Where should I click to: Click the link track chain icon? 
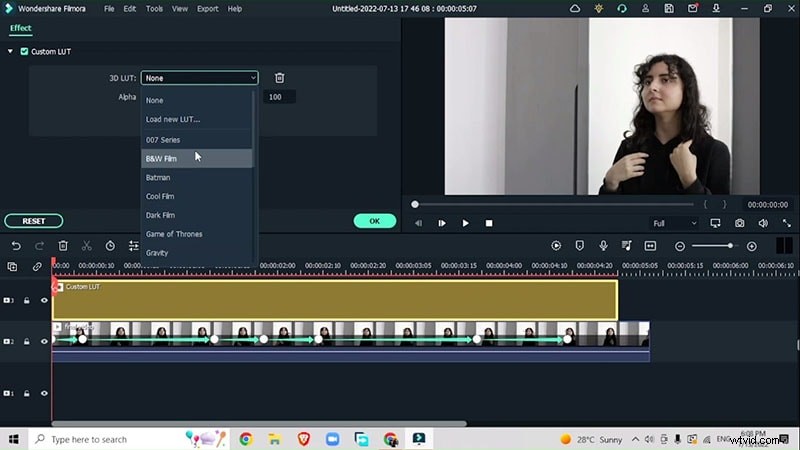[x=37, y=267]
